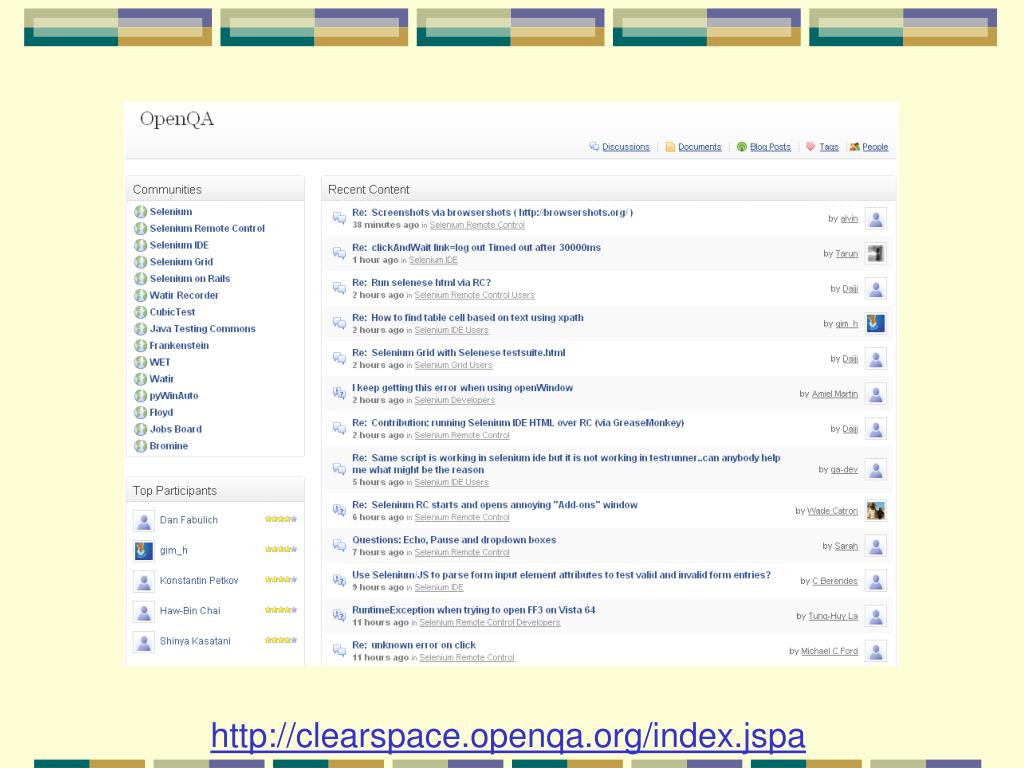1024x768 pixels.
Task: Open the Floyd community
Action: 161,413
